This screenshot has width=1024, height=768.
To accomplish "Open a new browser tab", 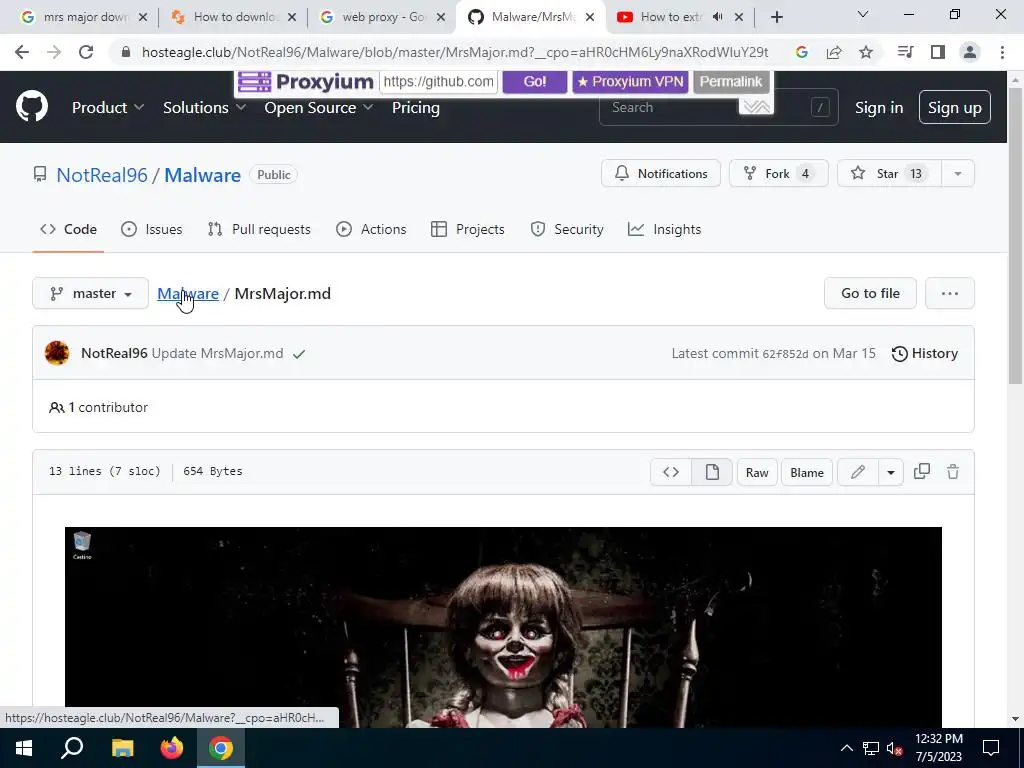I will 776,17.
